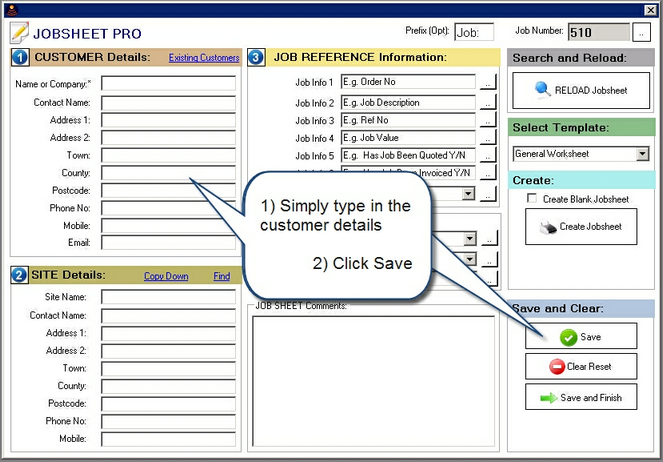Screen dimensions: 663x462
Task: Click the site Town field
Action: [168, 369]
